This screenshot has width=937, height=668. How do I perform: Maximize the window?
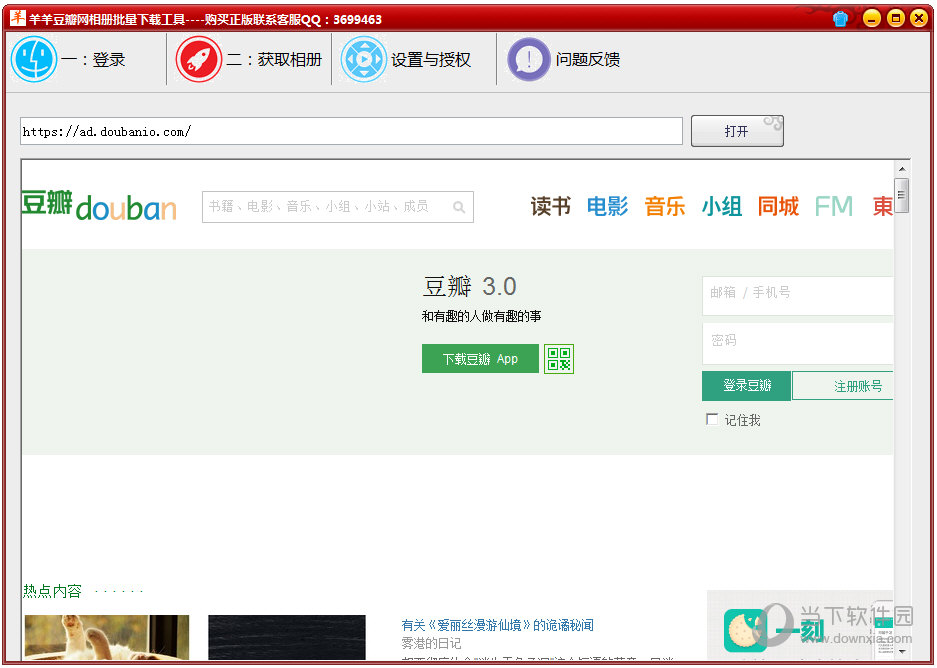point(896,19)
